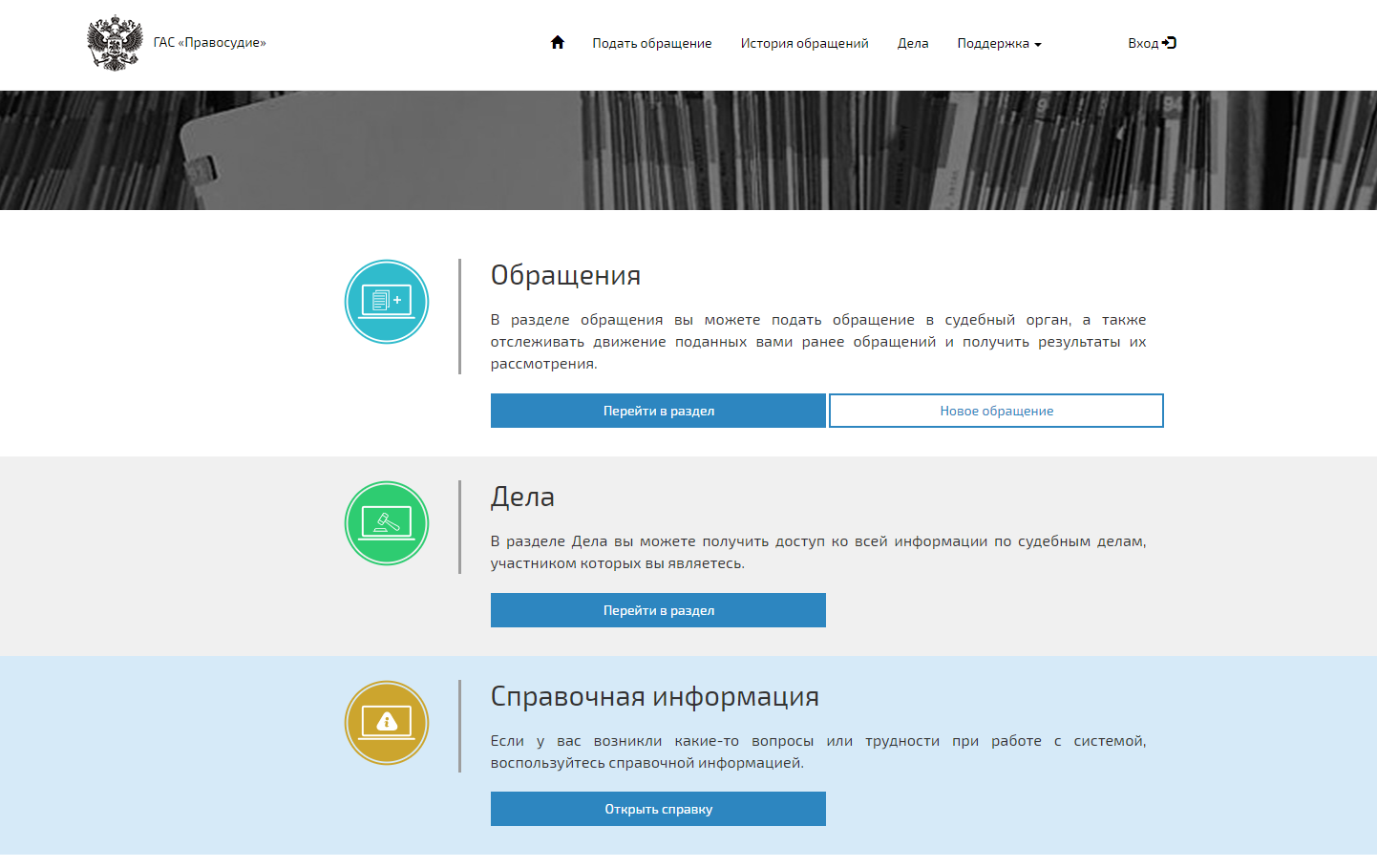Click the double-headed eagle emblem logo

(115, 43)
